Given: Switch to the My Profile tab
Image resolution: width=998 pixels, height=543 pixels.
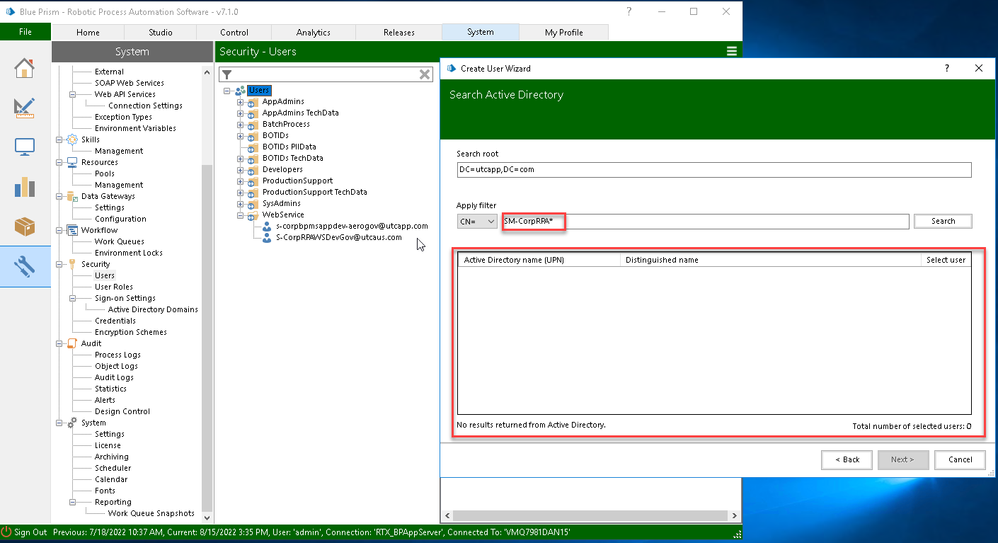Looking at the screenshot, I should pos(564,32).
